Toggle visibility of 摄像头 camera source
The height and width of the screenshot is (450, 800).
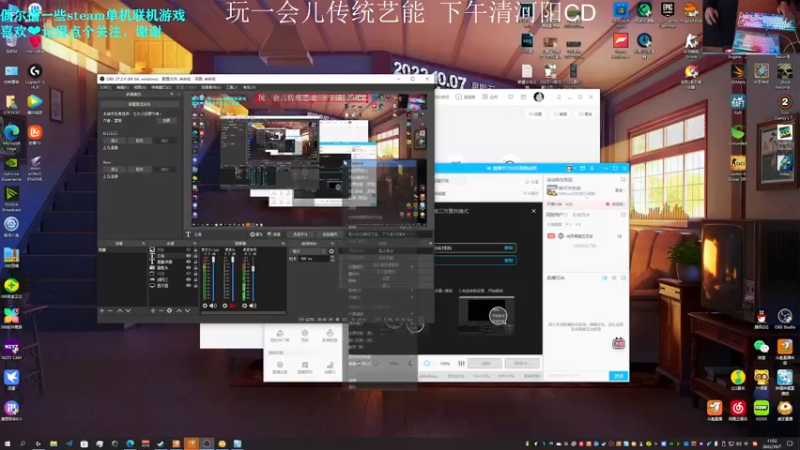(x=188, y=267)
